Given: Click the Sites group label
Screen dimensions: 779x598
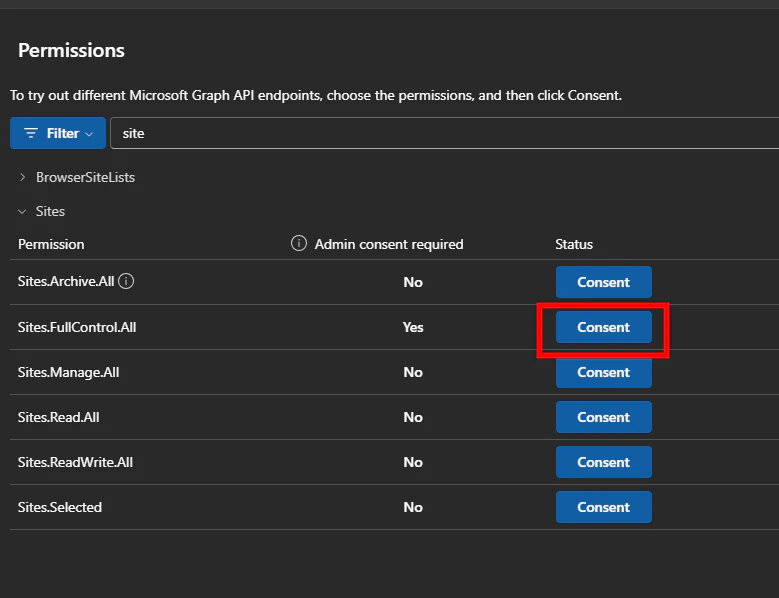Looking at the screenshot, I should [50, 212].
